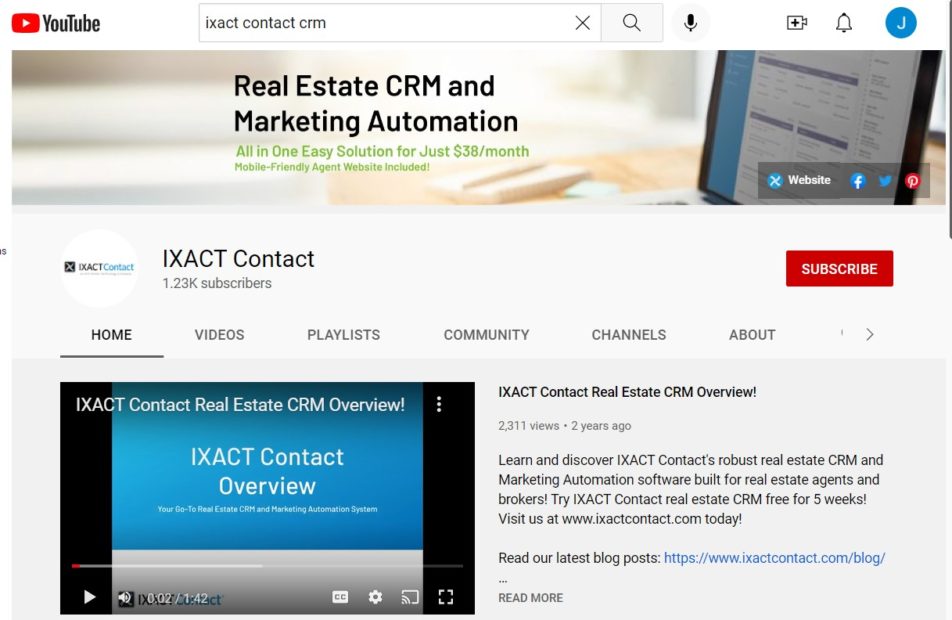
Task: Open the notifications bell
Action: (x=844, y=23)
